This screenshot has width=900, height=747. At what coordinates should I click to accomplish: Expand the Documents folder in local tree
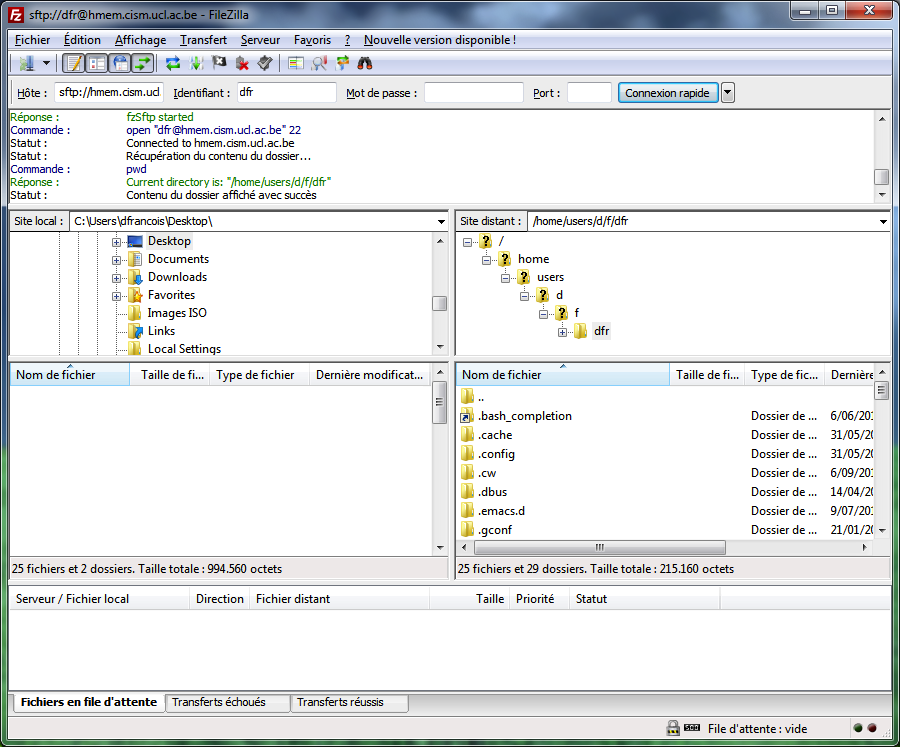coord(117,260)
